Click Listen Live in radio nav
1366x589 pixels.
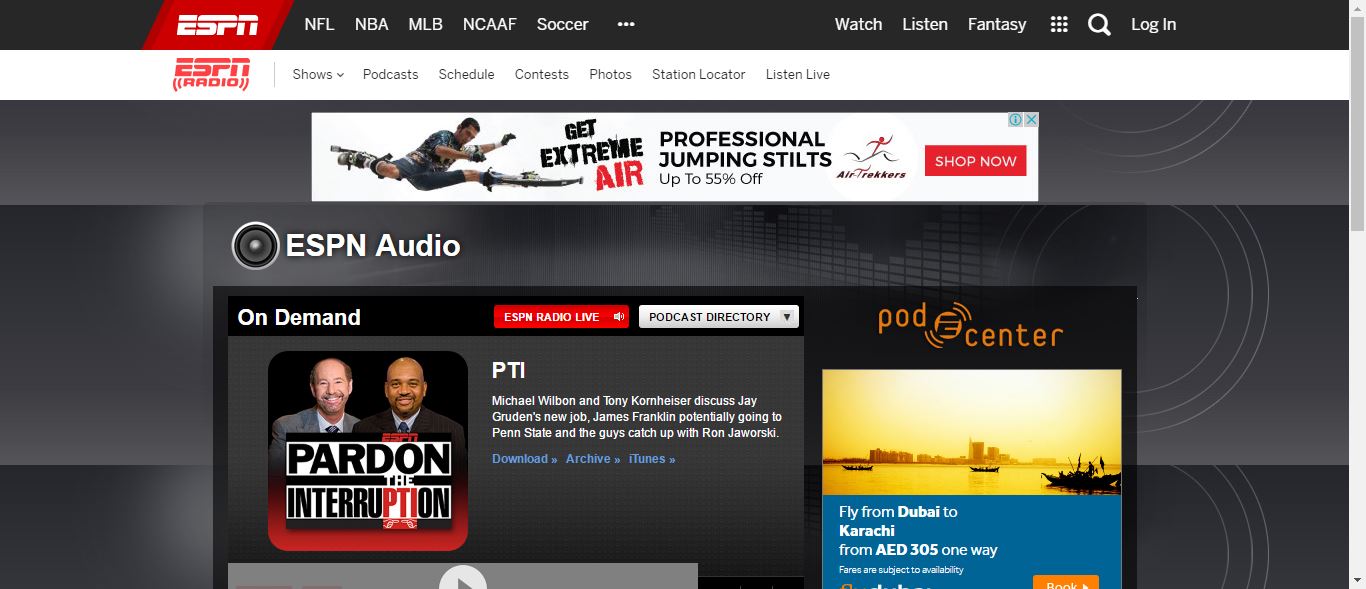(x=798, y=74)
